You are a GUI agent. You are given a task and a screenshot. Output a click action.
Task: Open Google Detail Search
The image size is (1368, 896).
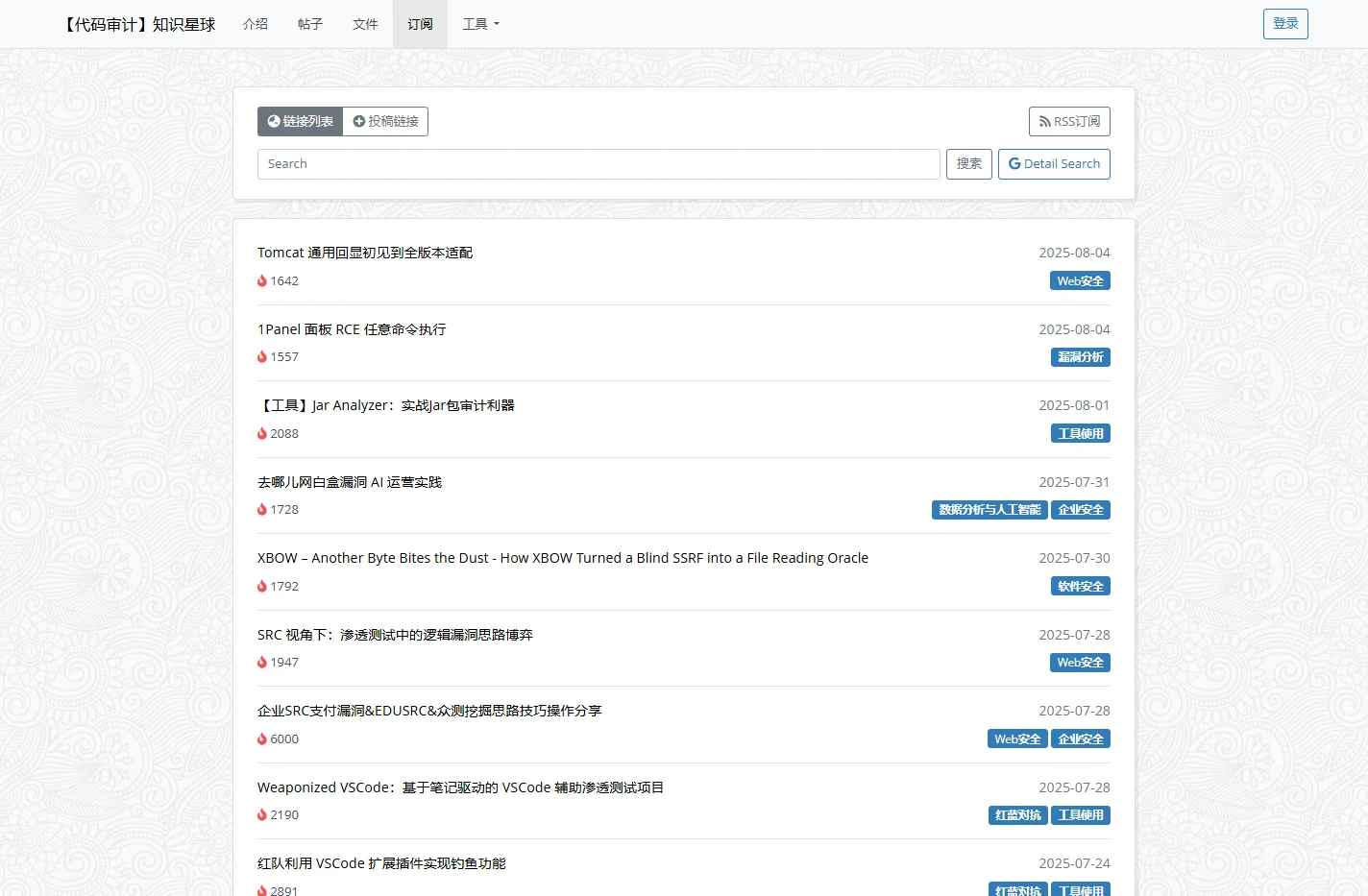coord(1054,164)
